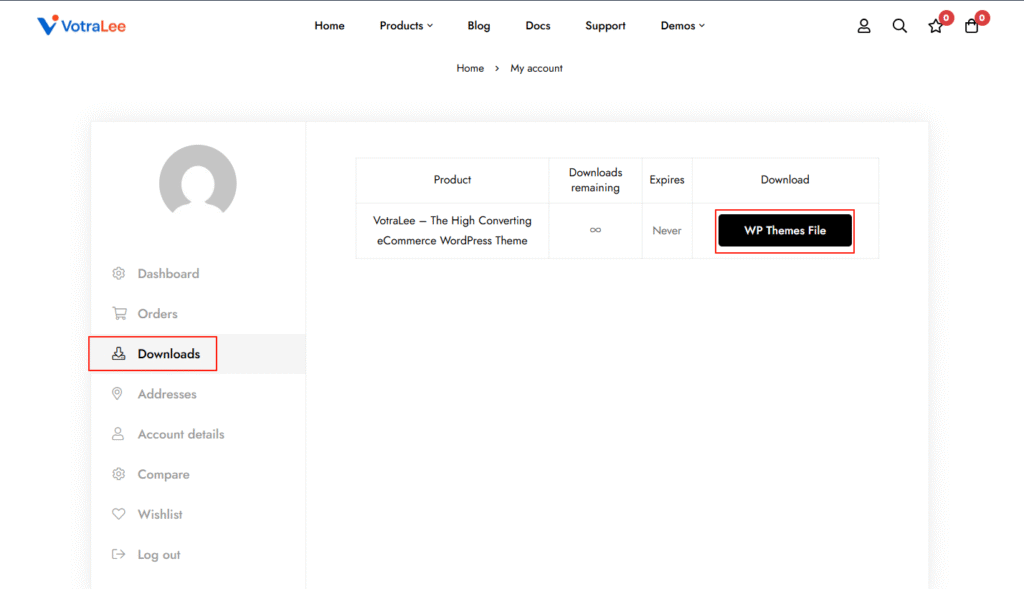Open the search magnifier icon
Screen dimensions: 1024x589
point(899,25)
